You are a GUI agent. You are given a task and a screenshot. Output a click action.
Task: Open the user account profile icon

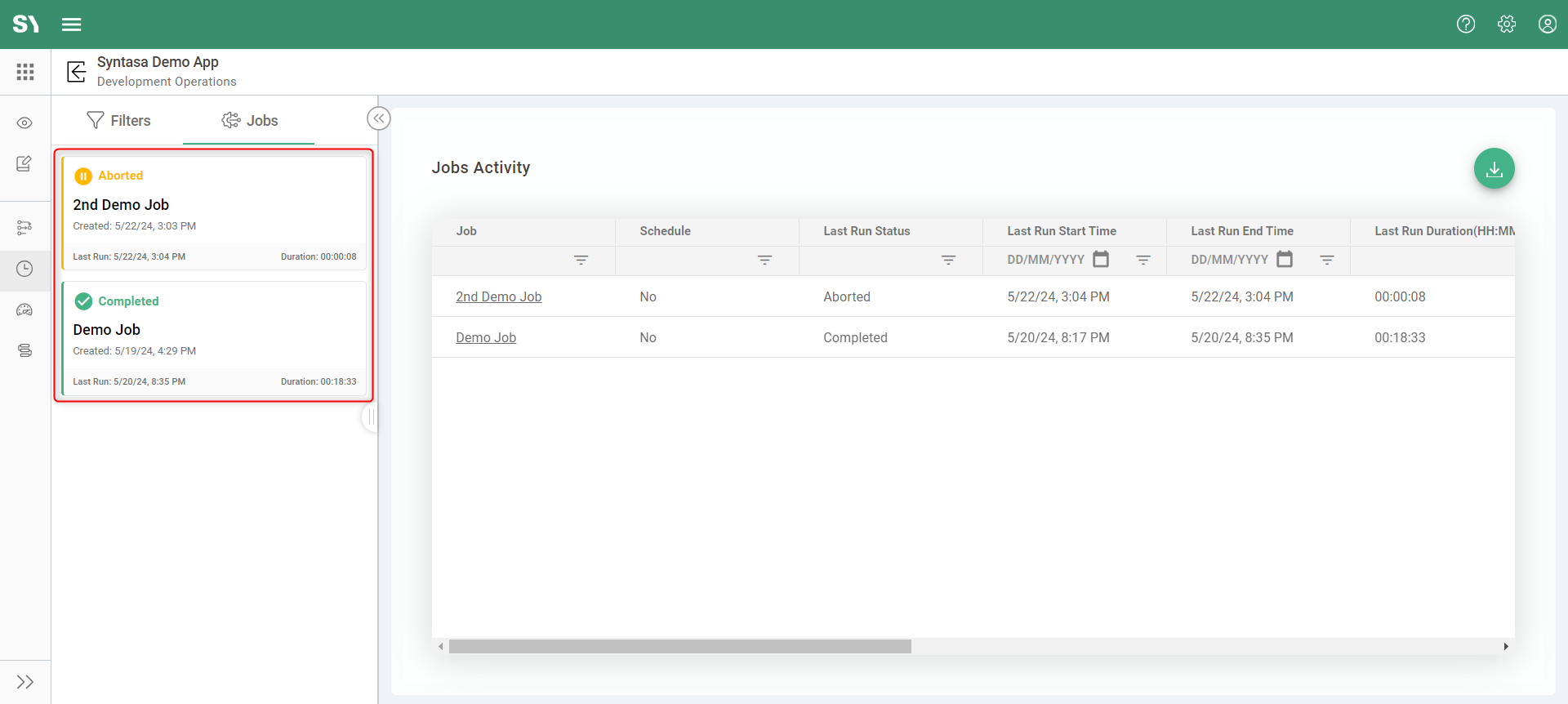click(1547, 25)
